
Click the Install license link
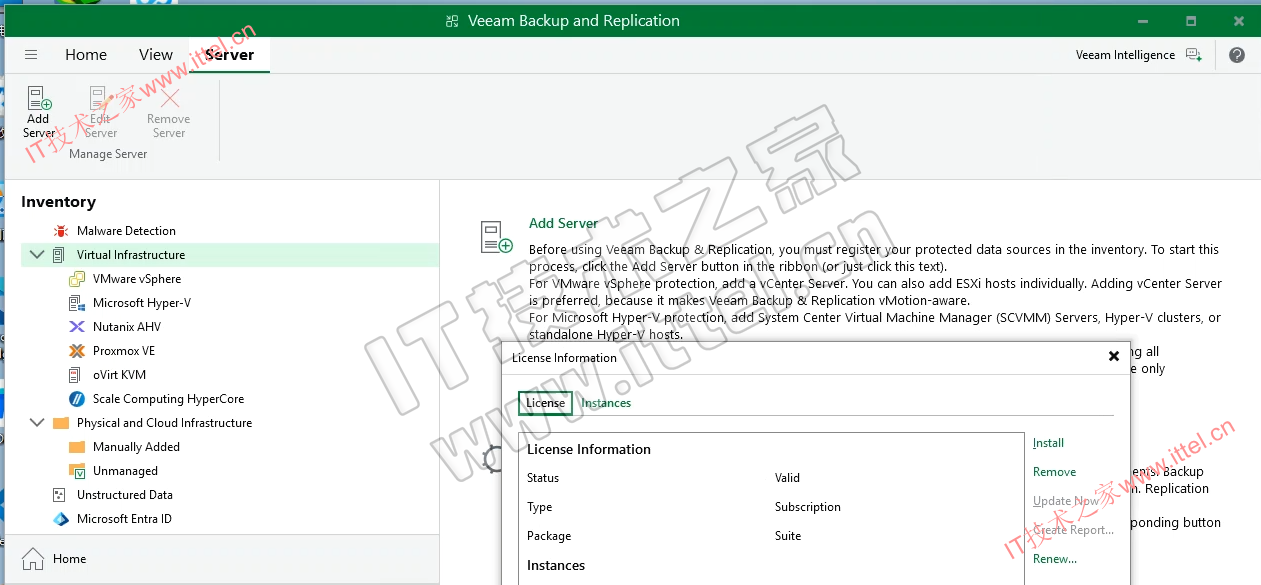pyautogui.click(x=1048, y=443)
